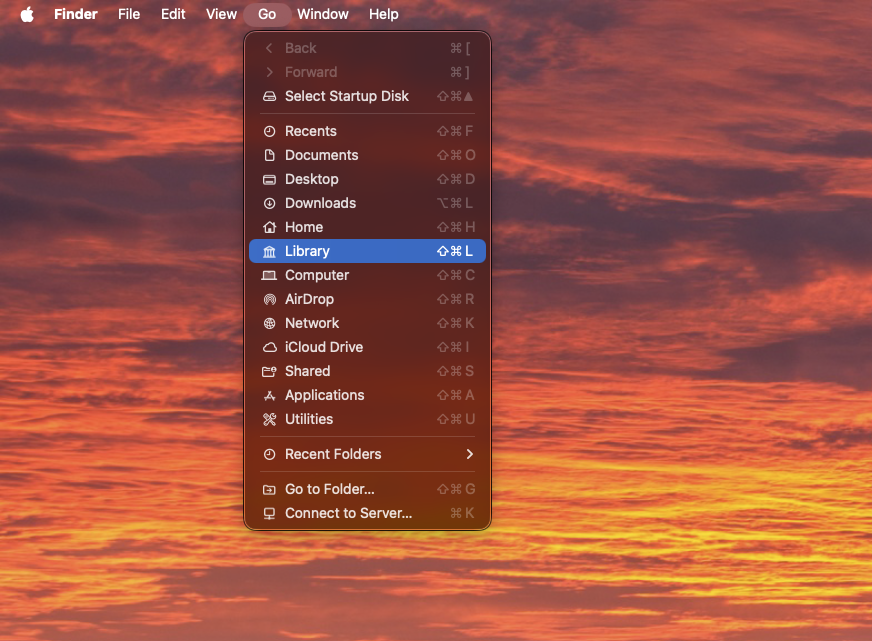The width and height of the screenshot is (872, 641).
Task: Click the Network globe icon
Action: (269, 323)
